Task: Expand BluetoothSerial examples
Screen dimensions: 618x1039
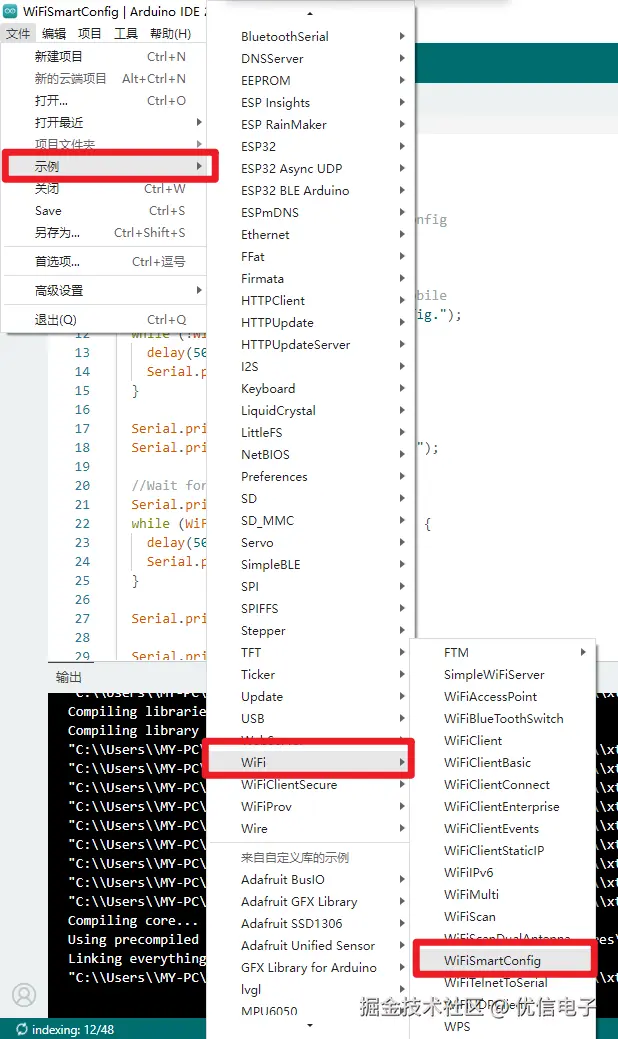Action: click(x=311, y=36)
